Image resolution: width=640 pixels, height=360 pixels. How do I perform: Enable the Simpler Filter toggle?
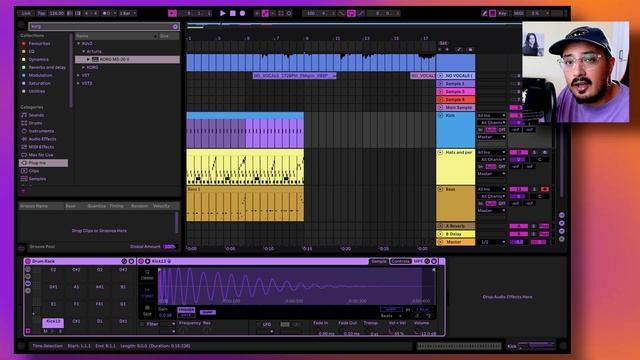point(142,324)
